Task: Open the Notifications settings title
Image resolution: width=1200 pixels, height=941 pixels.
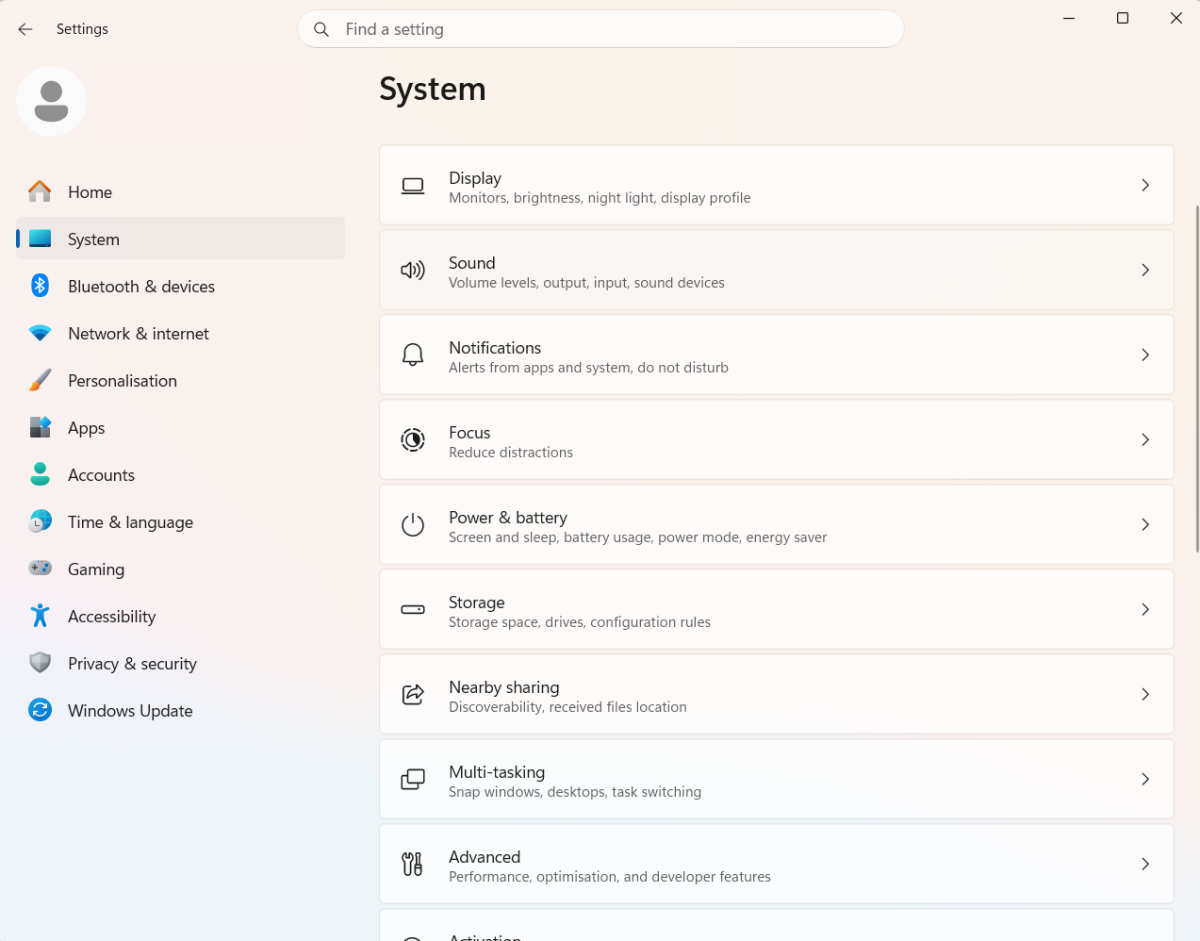Action: pos(495,348)
